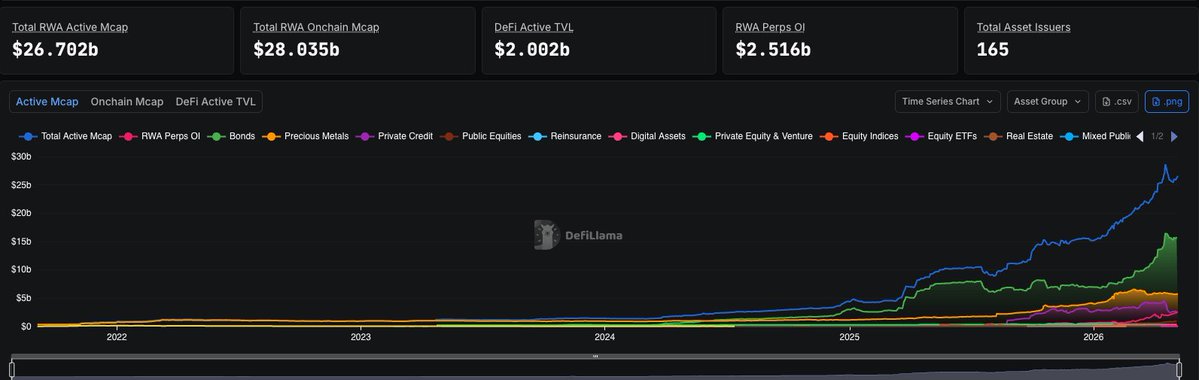This screenshot has width=1199, height=380.
Task: Toggle Equity Indices legend series
Action: point(859,136)
